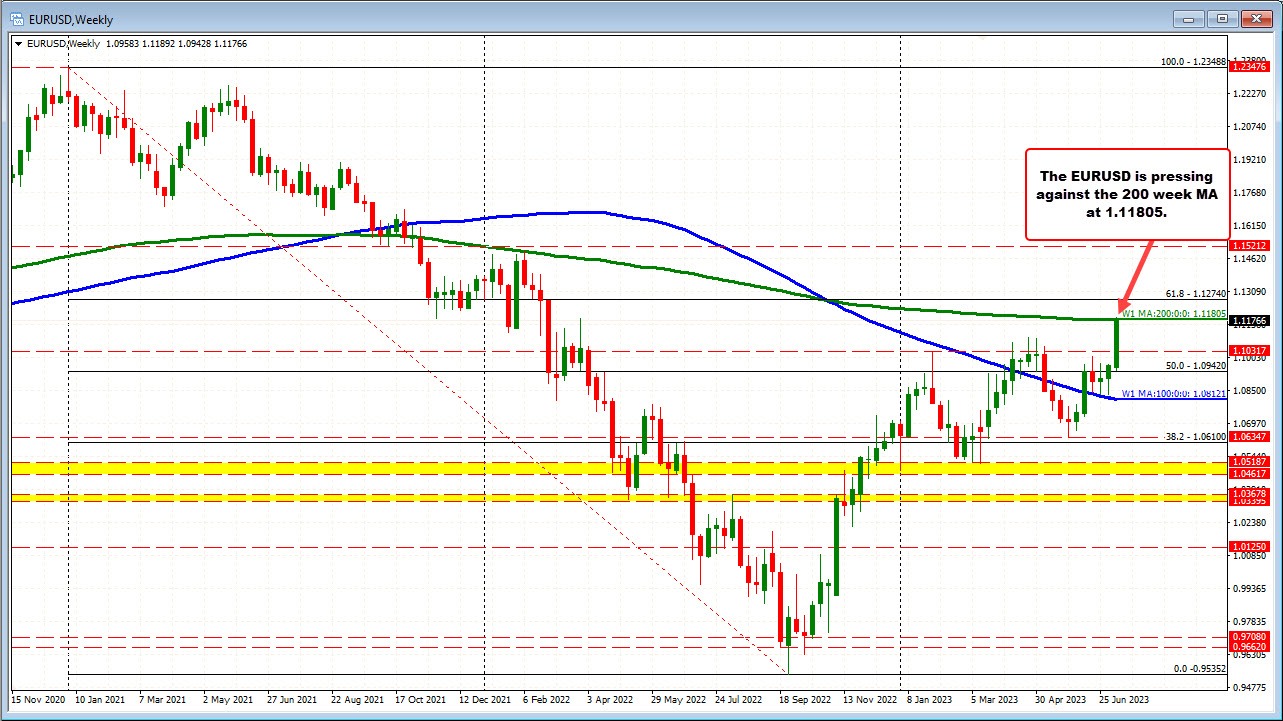Click the red 1.15212 price tag
1283x721 pixels.
[1250, 245]
